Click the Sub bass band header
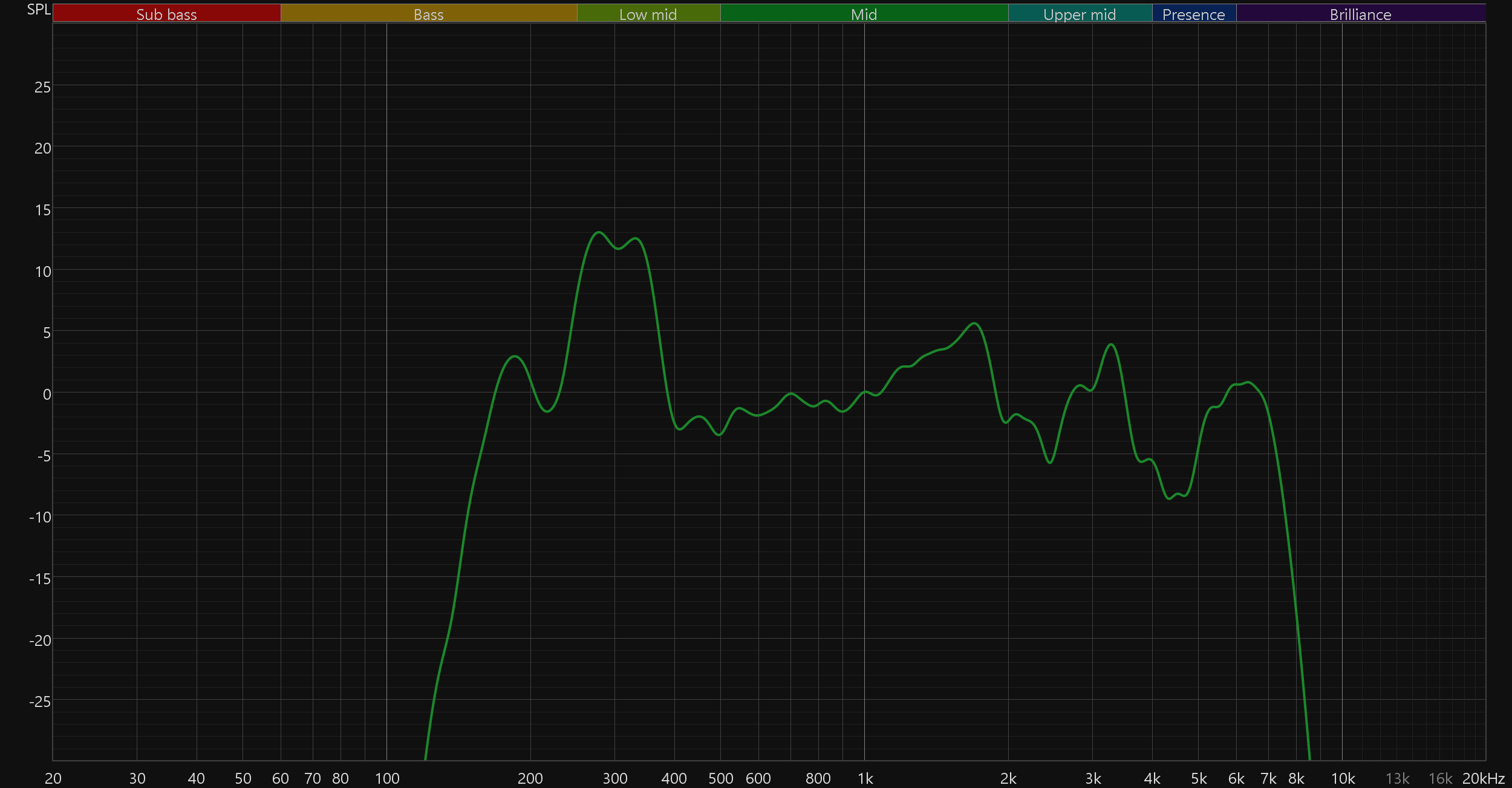 (x=166, y=14)
